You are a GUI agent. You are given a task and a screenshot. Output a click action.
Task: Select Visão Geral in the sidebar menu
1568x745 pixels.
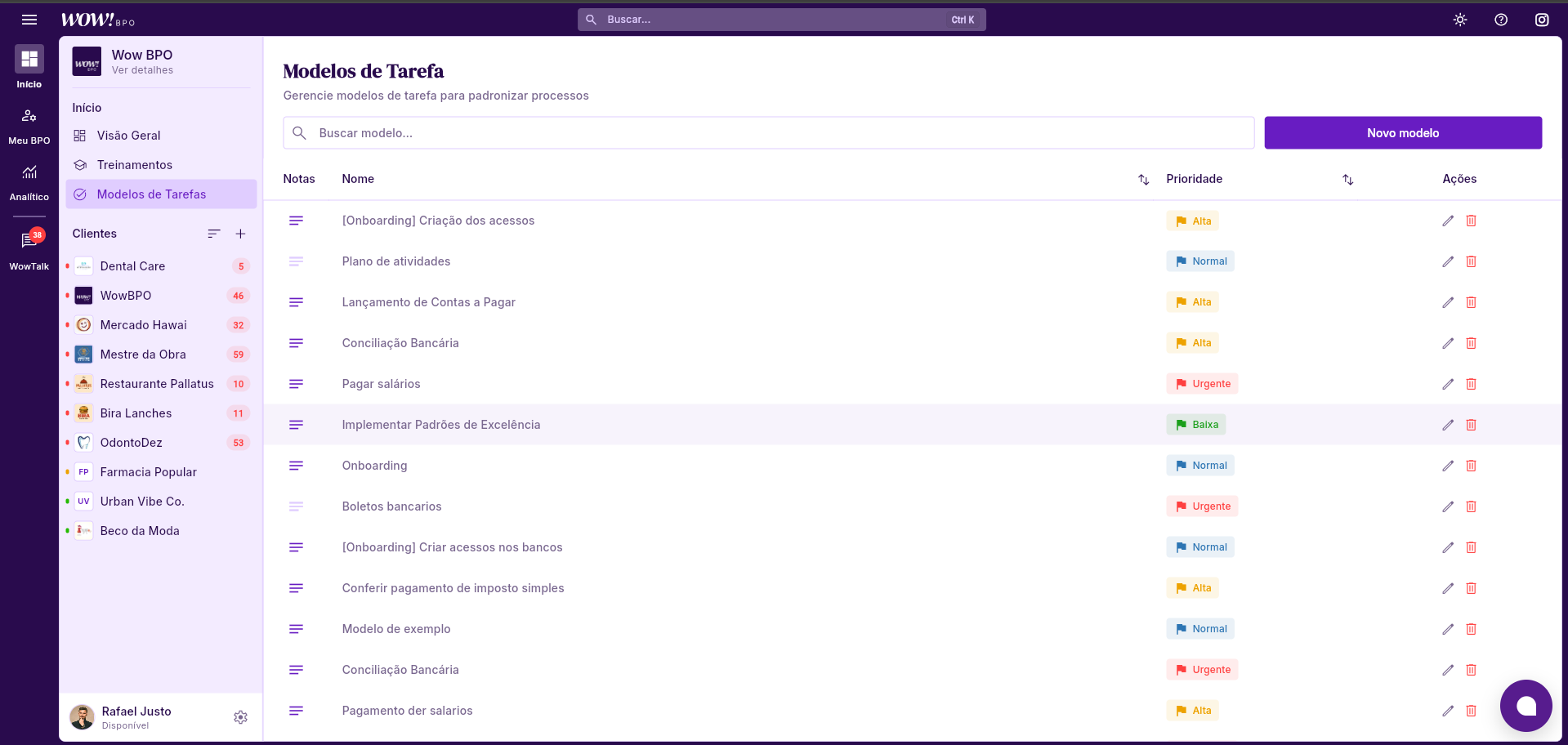[x=128, y=136]
